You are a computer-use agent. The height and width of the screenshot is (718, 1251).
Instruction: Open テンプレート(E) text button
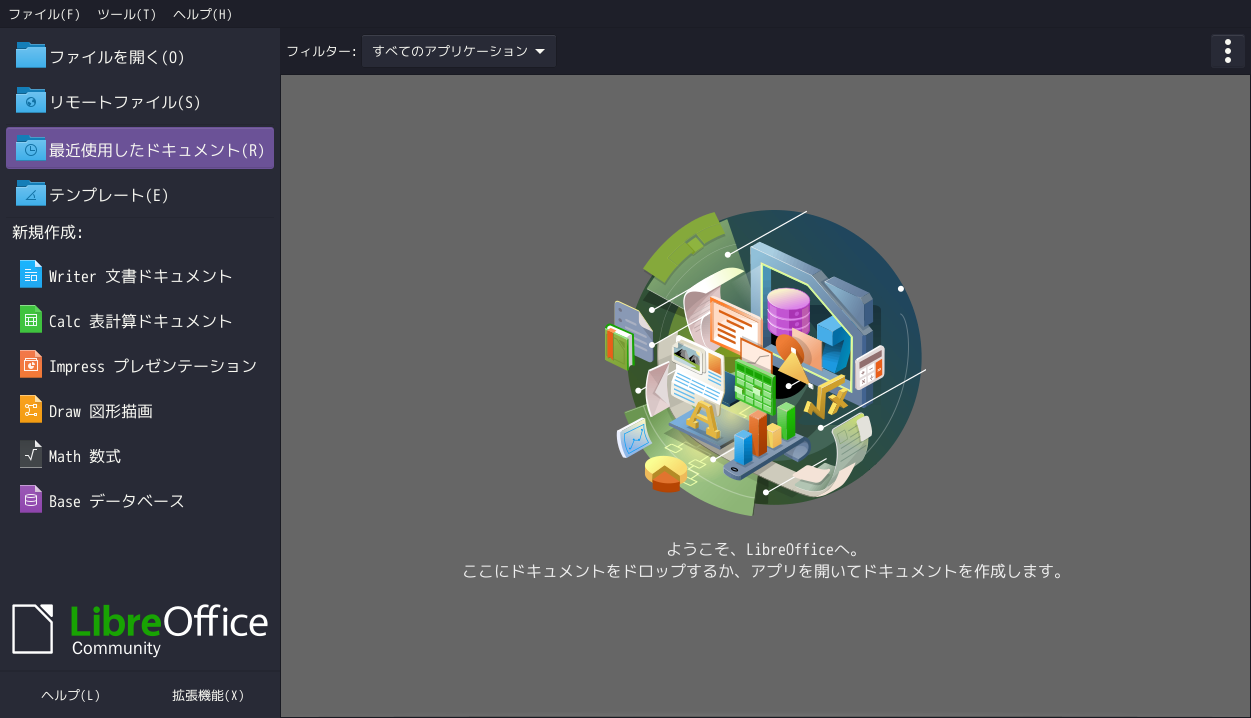coord(109,195)
